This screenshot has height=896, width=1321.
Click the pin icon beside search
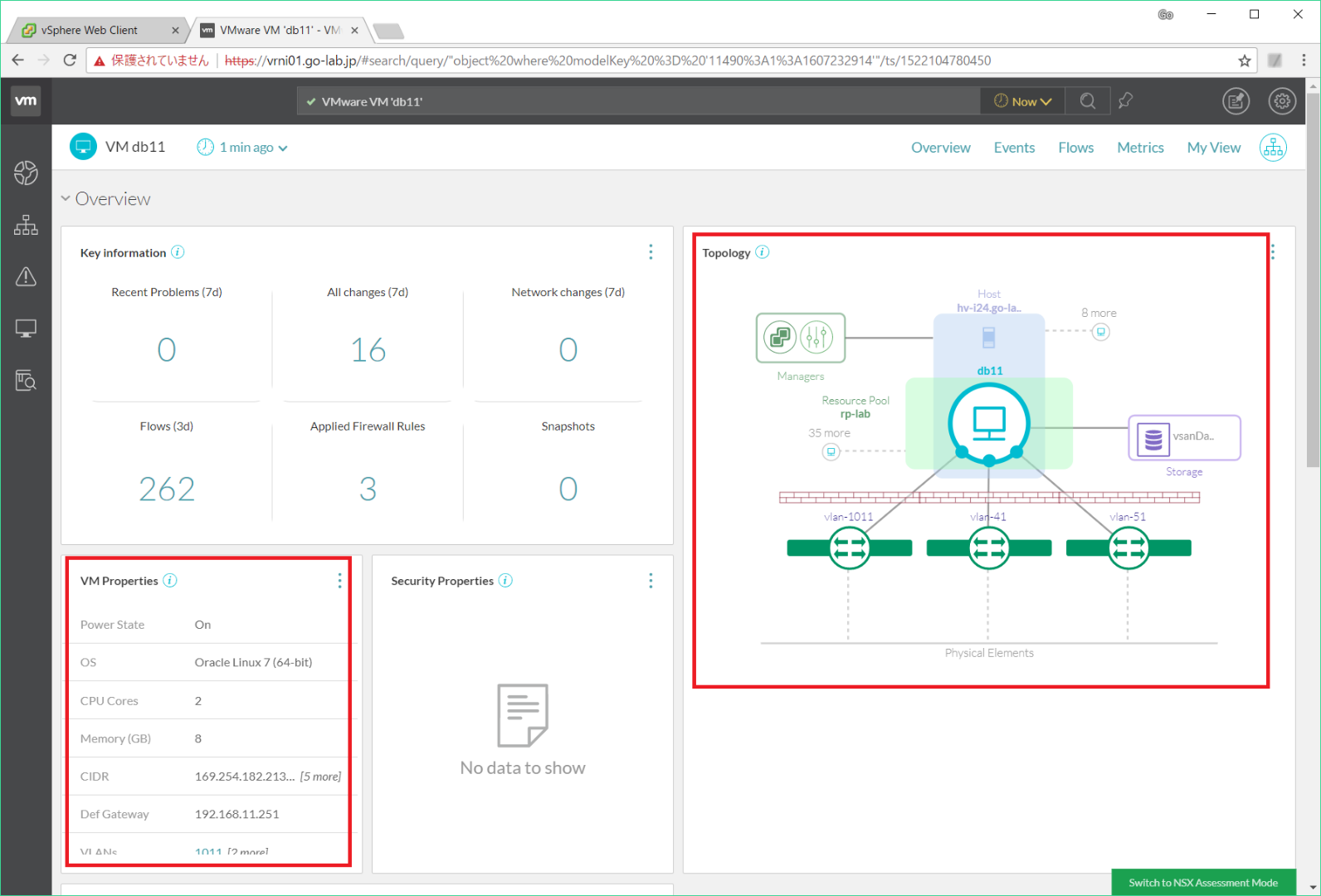click(1125, 101)
